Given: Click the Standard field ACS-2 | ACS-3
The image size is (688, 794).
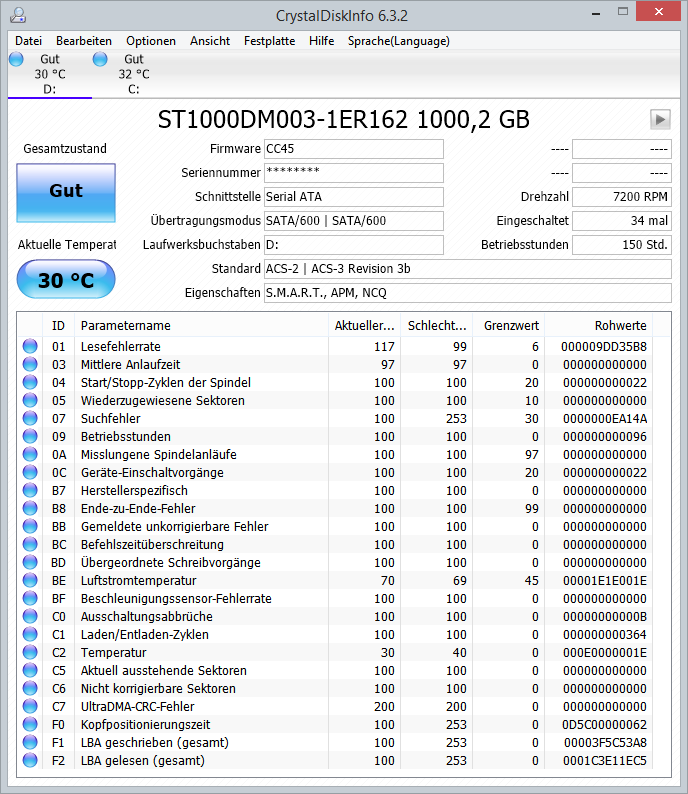Looking at the screenshot, I should click(468, 269).
